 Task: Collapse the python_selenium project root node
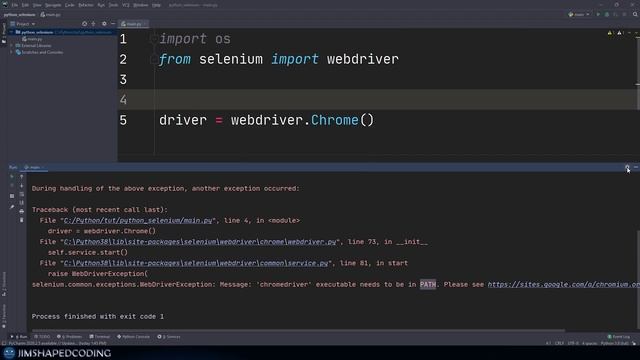[x=12, y=32]
